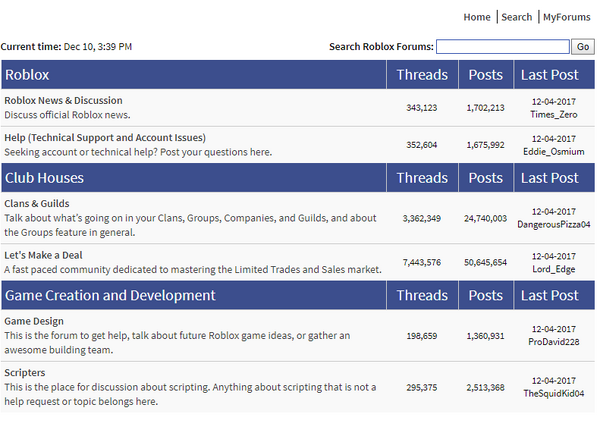The height and width of the screenshot is (436, 600).
Task: Open the Clans & Guilds forum
Action: (x=37, y=204)
